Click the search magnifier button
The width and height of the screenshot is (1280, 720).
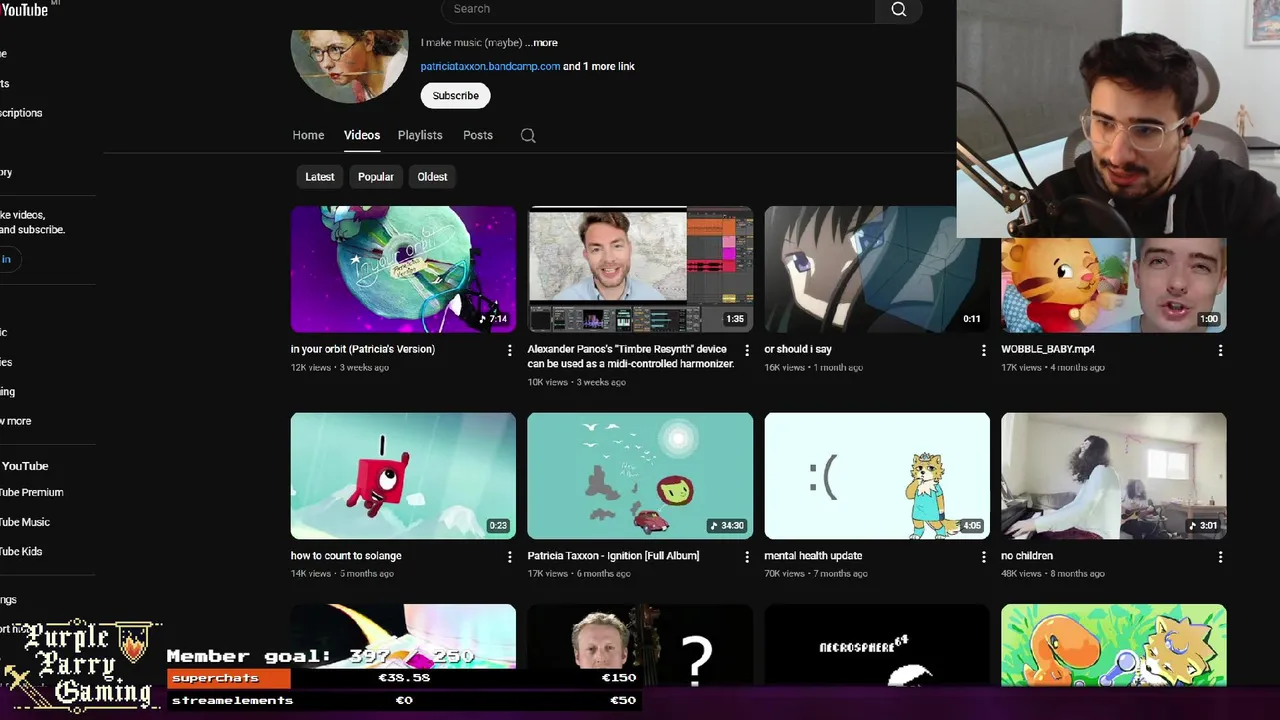pos(898,9)
